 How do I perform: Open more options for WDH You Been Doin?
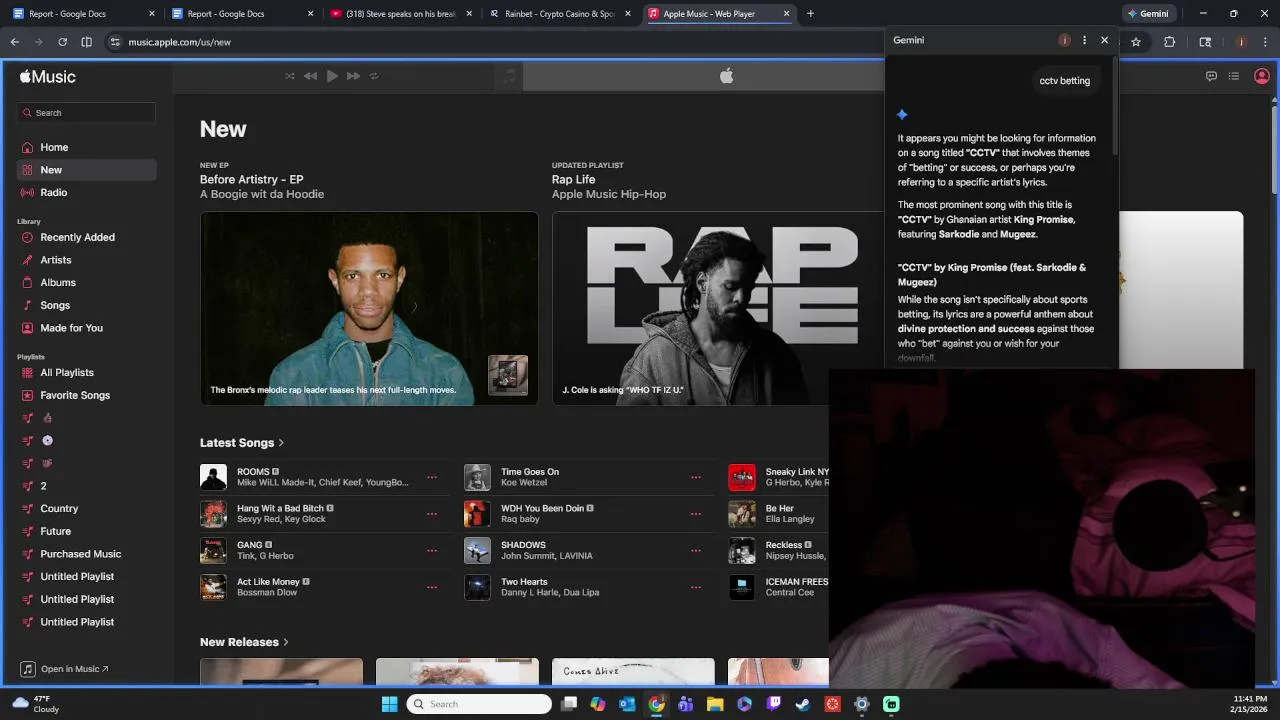[696, 514]
